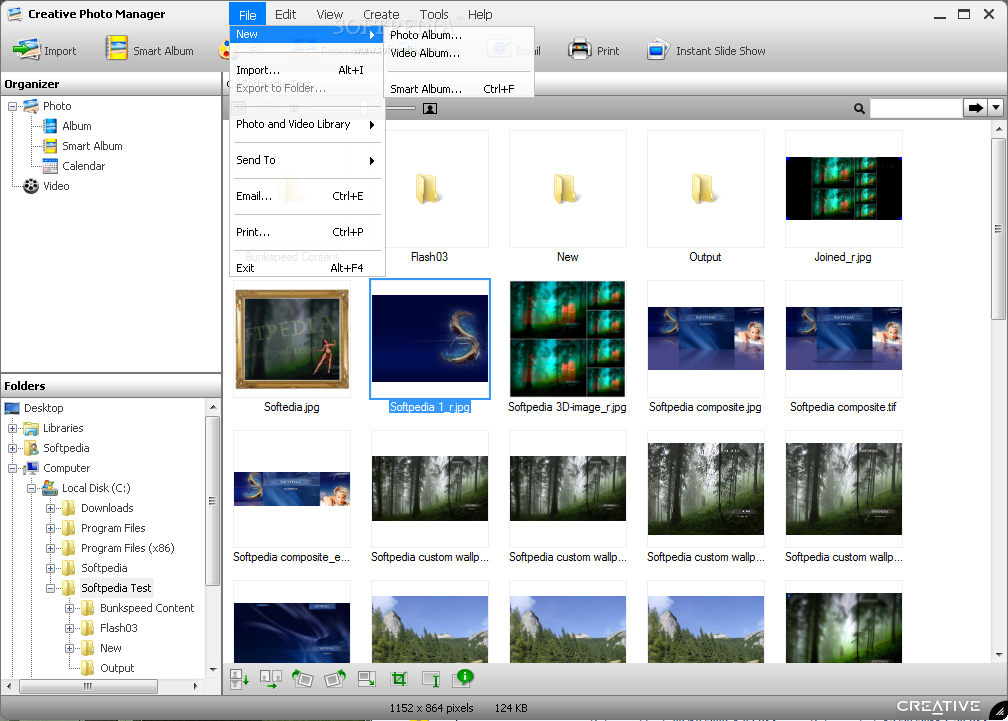
Task: Click the Smart Album toolbar icon
Action: [116, 49]
